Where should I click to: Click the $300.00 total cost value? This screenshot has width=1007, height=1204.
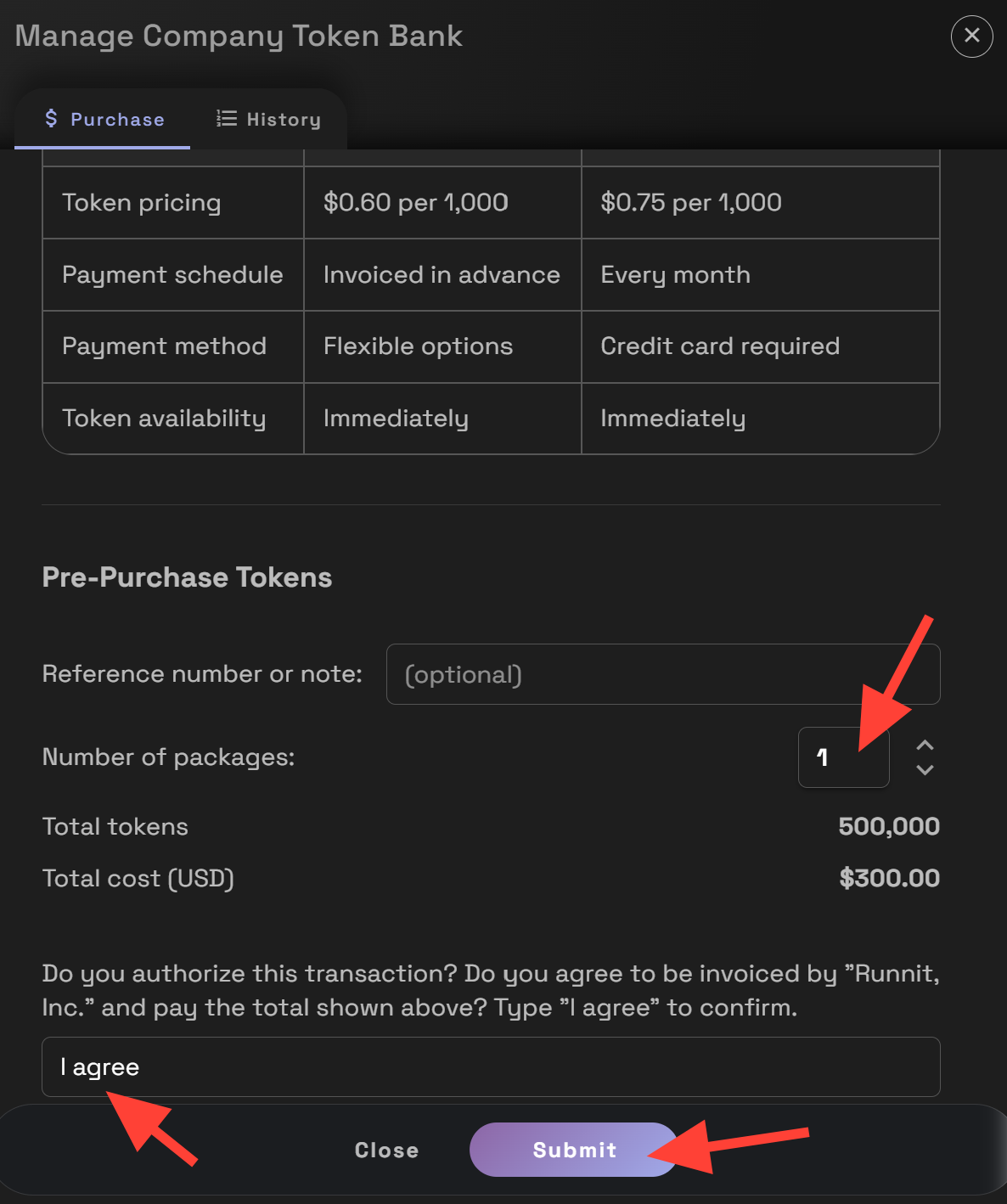coord(889,878)
